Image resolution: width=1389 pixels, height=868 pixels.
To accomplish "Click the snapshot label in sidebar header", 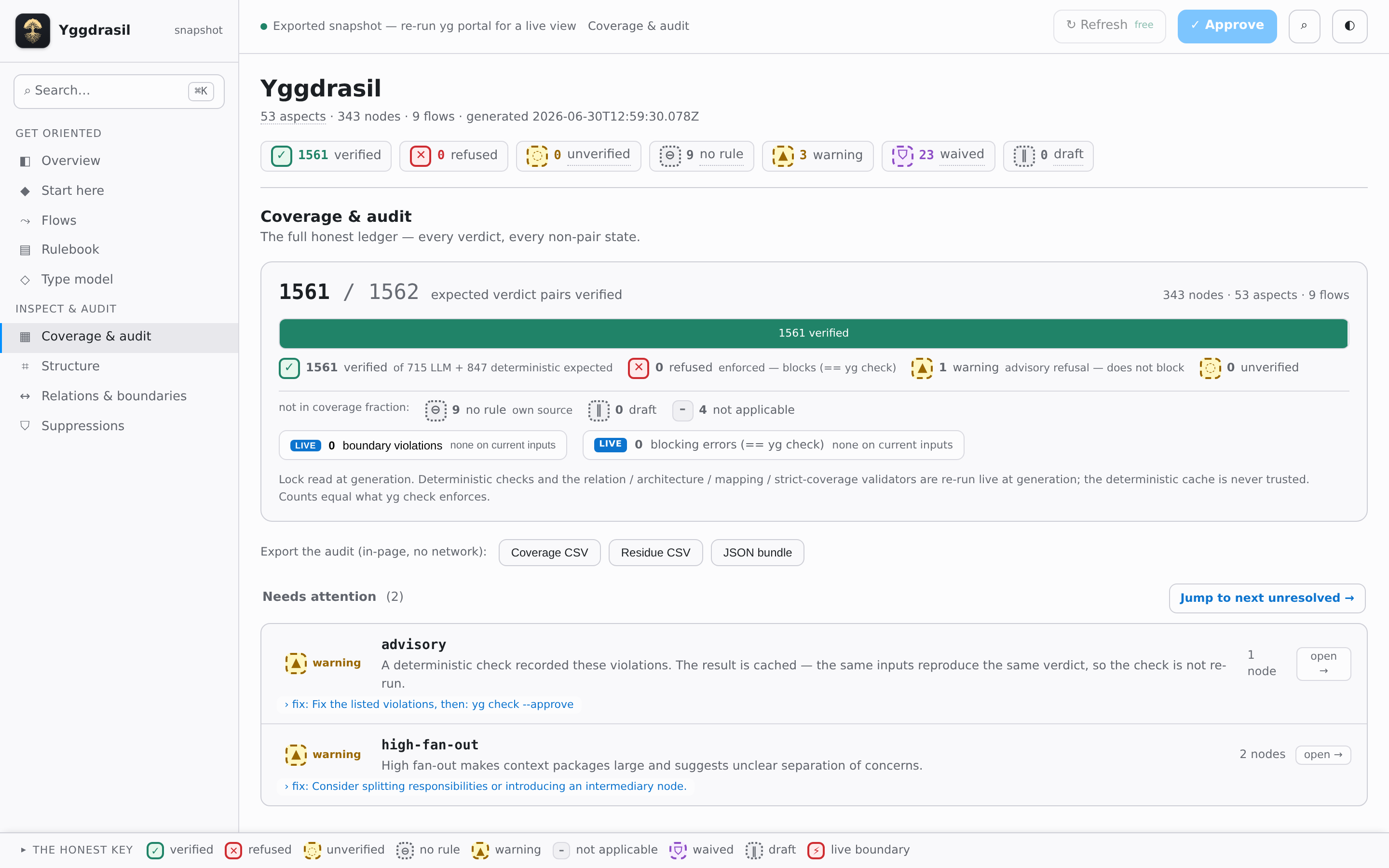I will (198, 30).
